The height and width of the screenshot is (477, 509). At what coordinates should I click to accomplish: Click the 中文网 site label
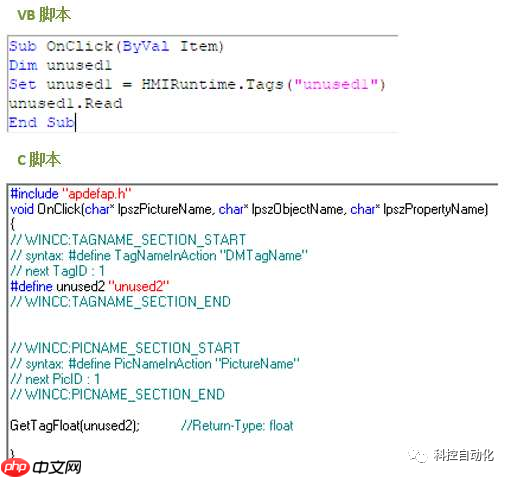tap(57, 467)
